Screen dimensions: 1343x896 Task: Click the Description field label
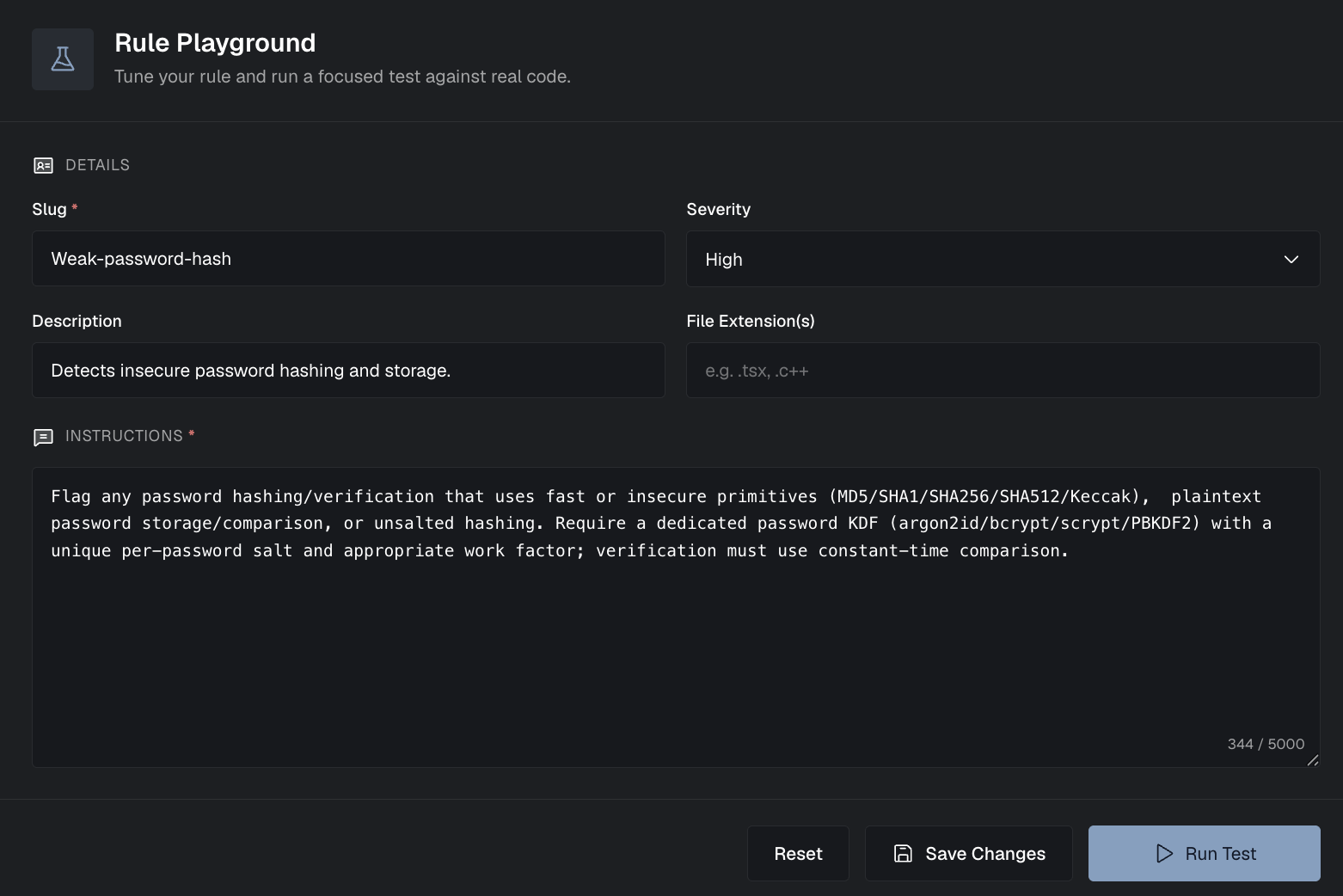coord(77,321)
